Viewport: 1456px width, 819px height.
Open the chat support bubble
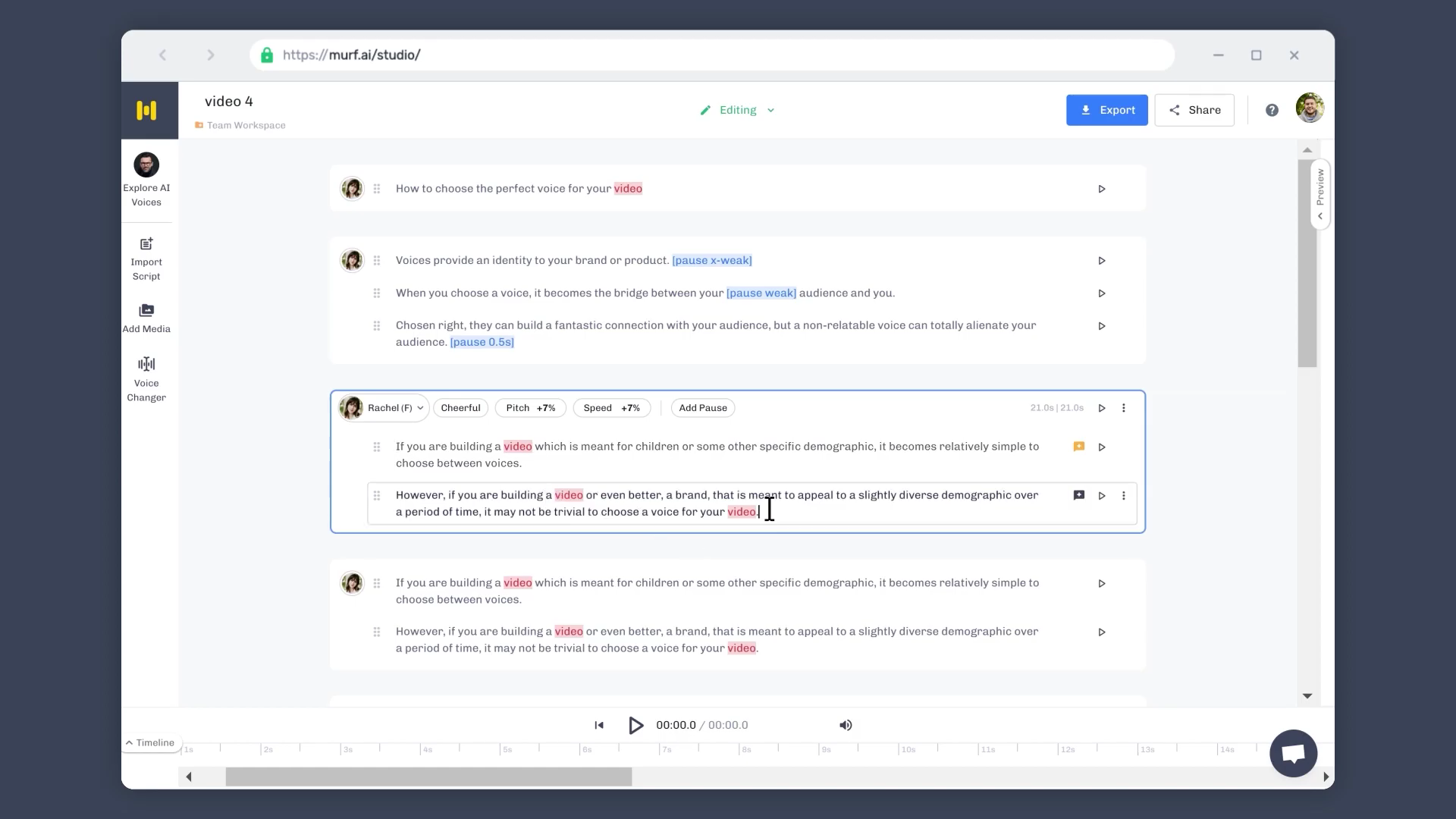click(1293, 753)
